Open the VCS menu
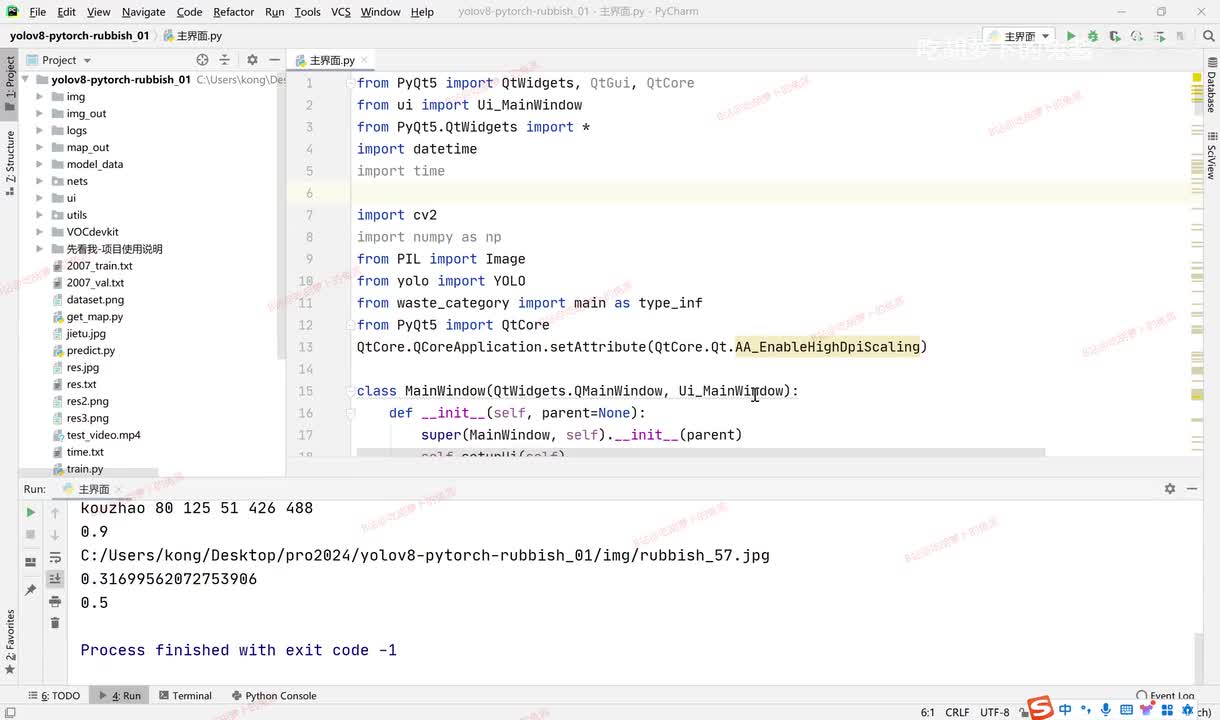The width and height of the screenshot is (1220, 720). (341, 12)
